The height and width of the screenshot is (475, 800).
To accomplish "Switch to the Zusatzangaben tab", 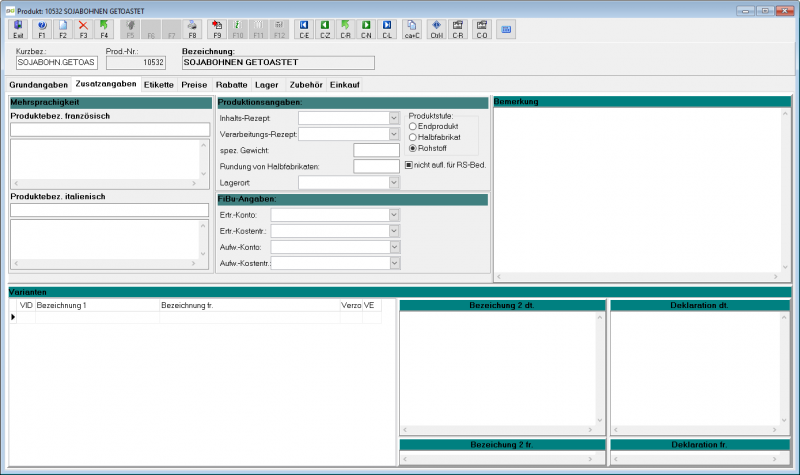I will tap(106, 84).
